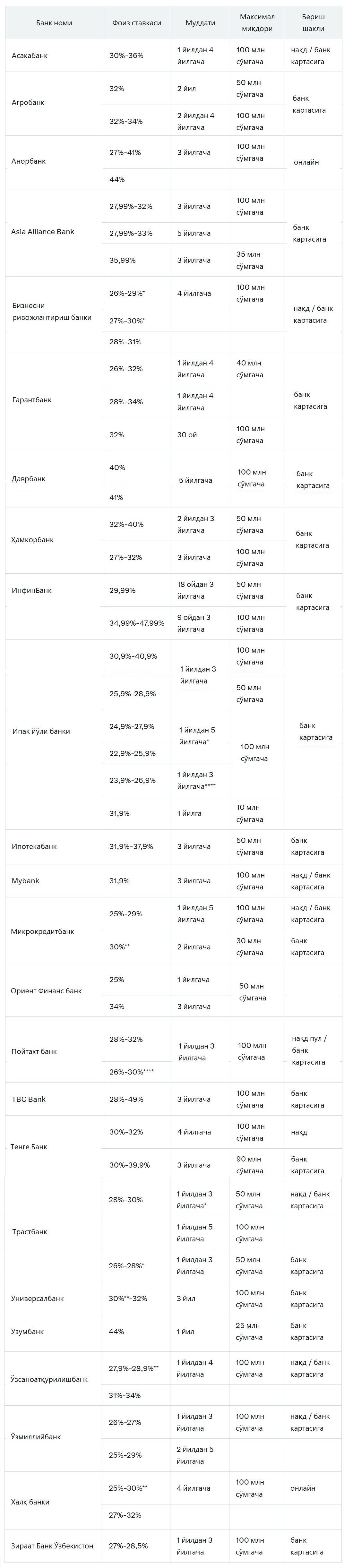Click the Максимал миқдори column header

[257, 22]
